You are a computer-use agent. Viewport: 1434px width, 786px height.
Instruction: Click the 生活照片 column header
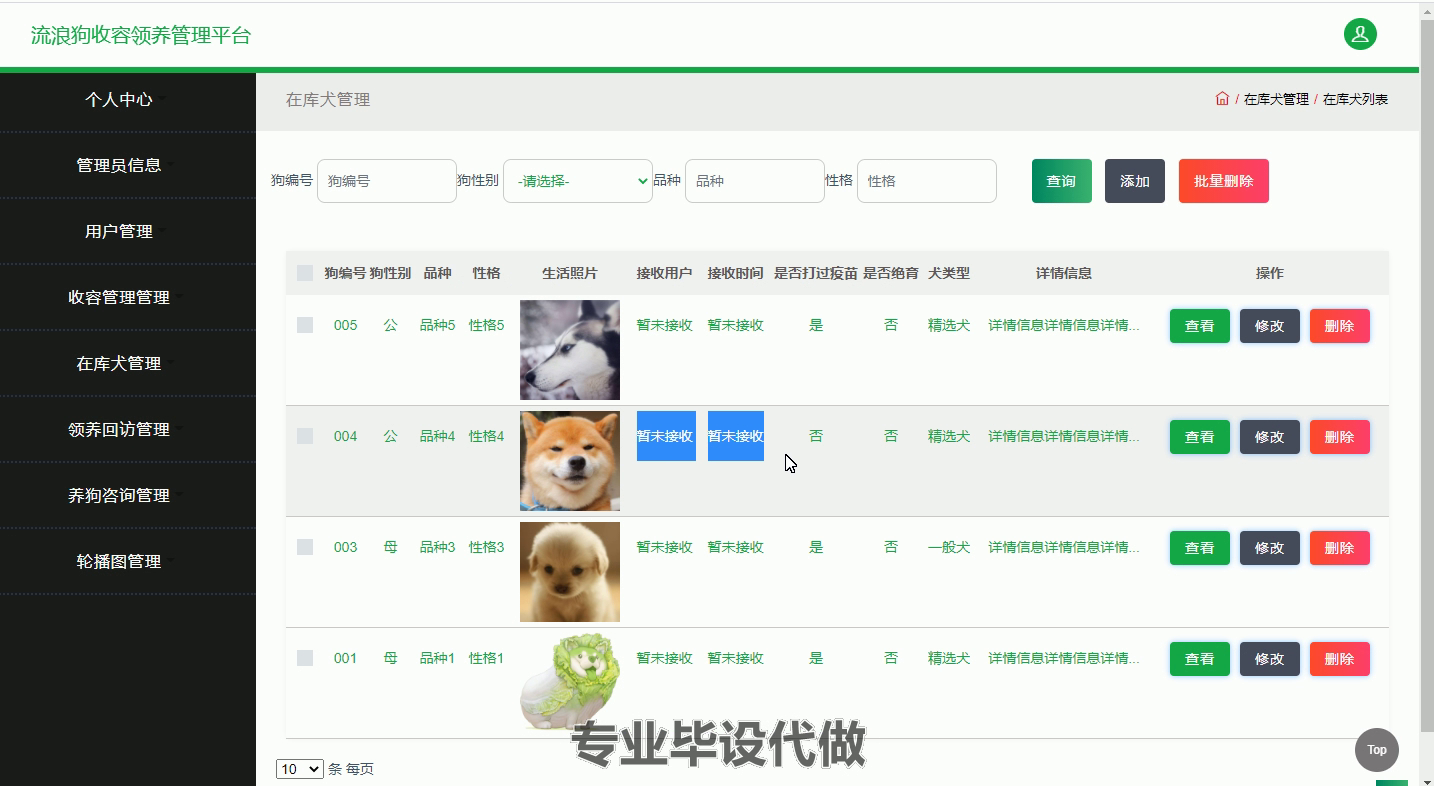(570, 273)
